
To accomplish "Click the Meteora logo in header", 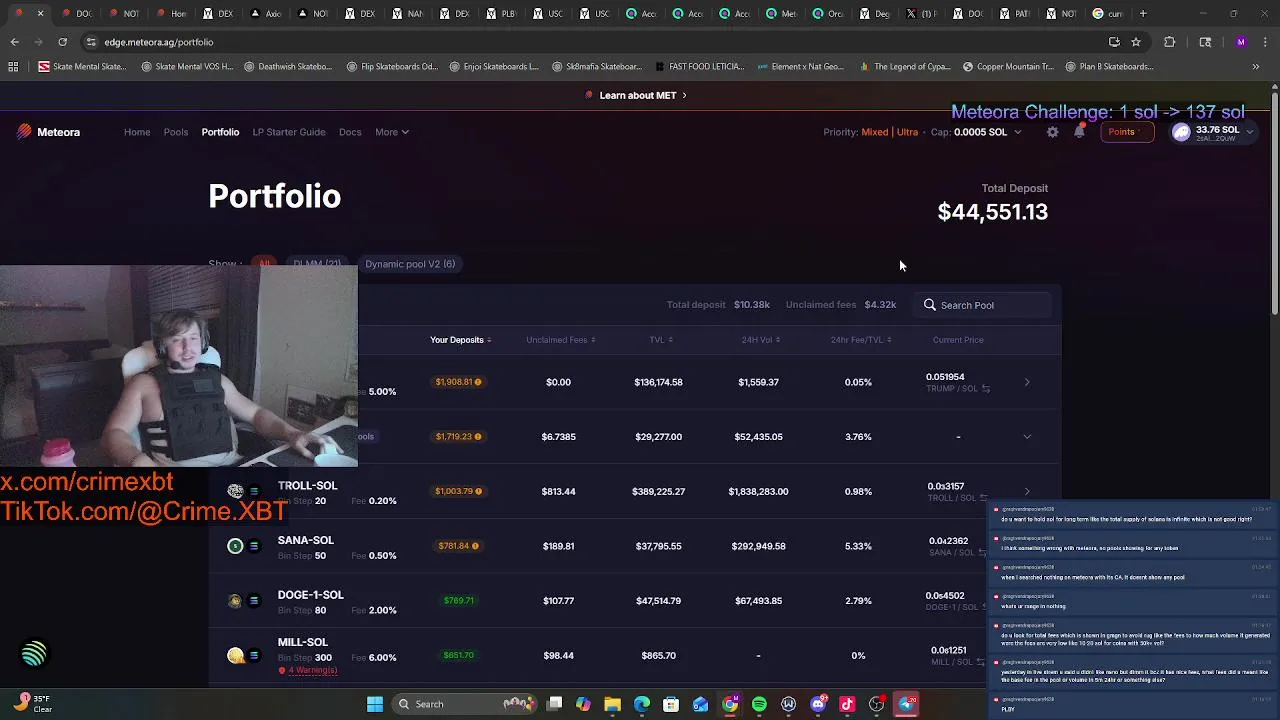I will coord(48,132).
